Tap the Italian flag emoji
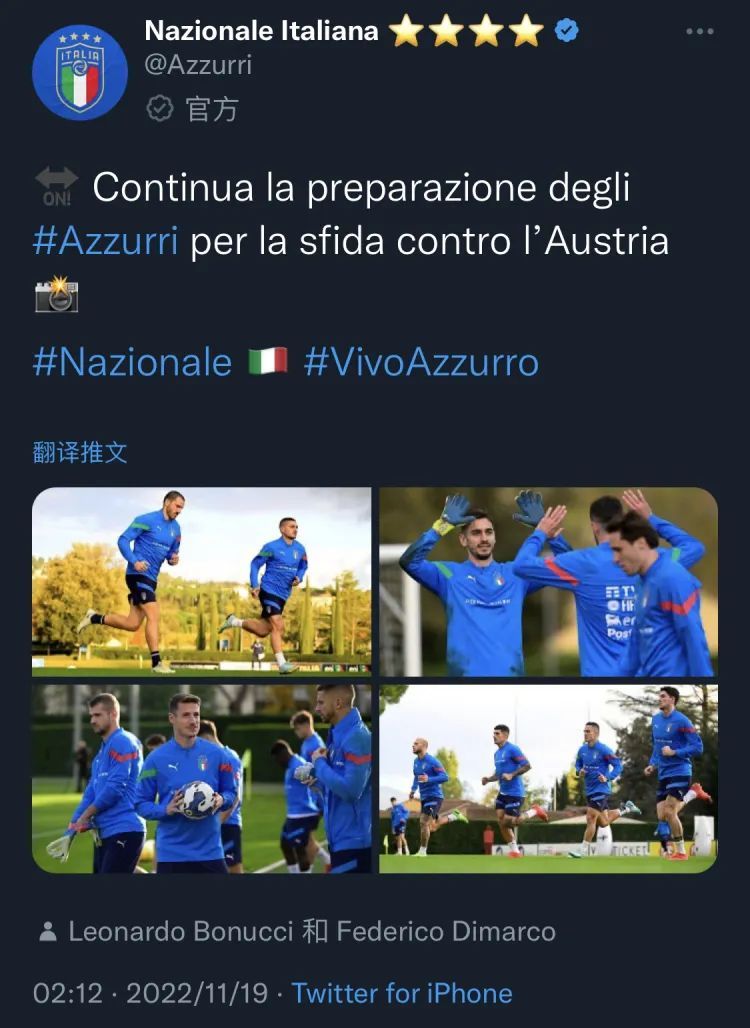Screen dimensions: 750x1028 pos(268,361)
